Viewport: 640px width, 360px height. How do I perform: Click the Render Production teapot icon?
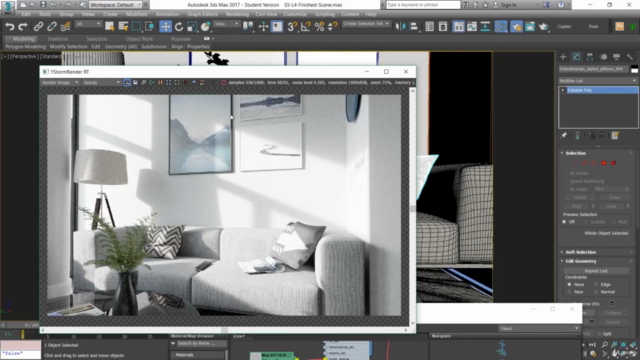[543, 27]
